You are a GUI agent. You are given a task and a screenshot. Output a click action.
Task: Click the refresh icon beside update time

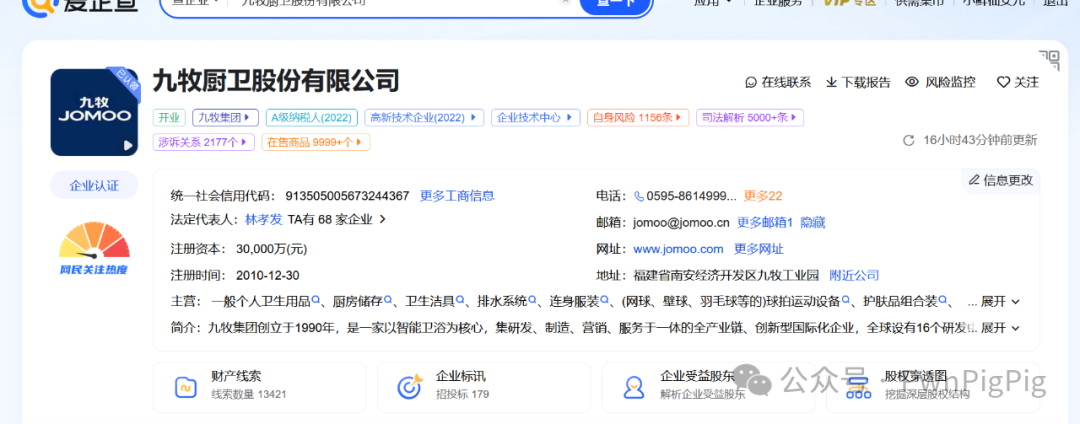click(908, 140)
